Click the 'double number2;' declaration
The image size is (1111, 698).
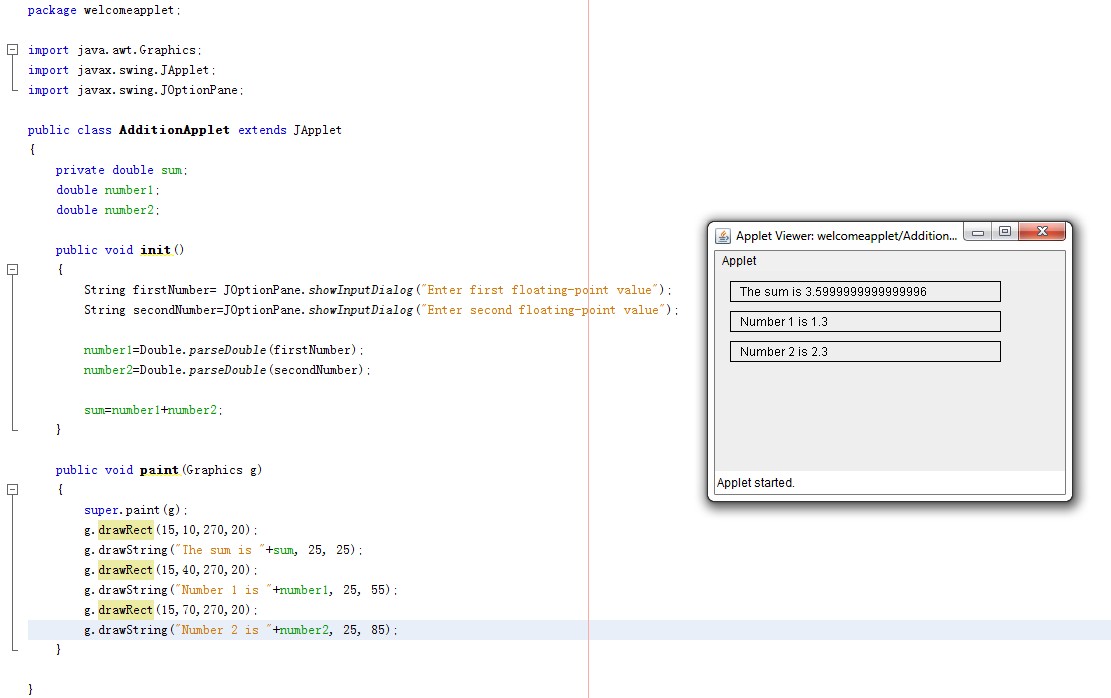(108, 210)
